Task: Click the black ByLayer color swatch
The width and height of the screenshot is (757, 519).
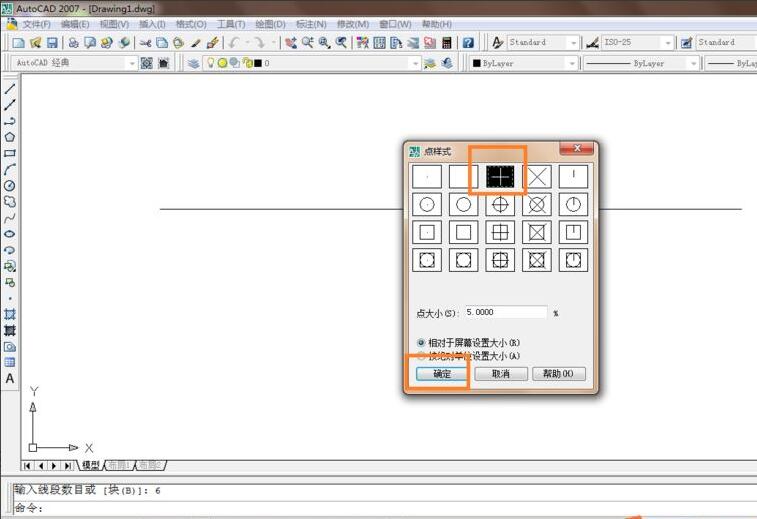Action: pos(477,63)
